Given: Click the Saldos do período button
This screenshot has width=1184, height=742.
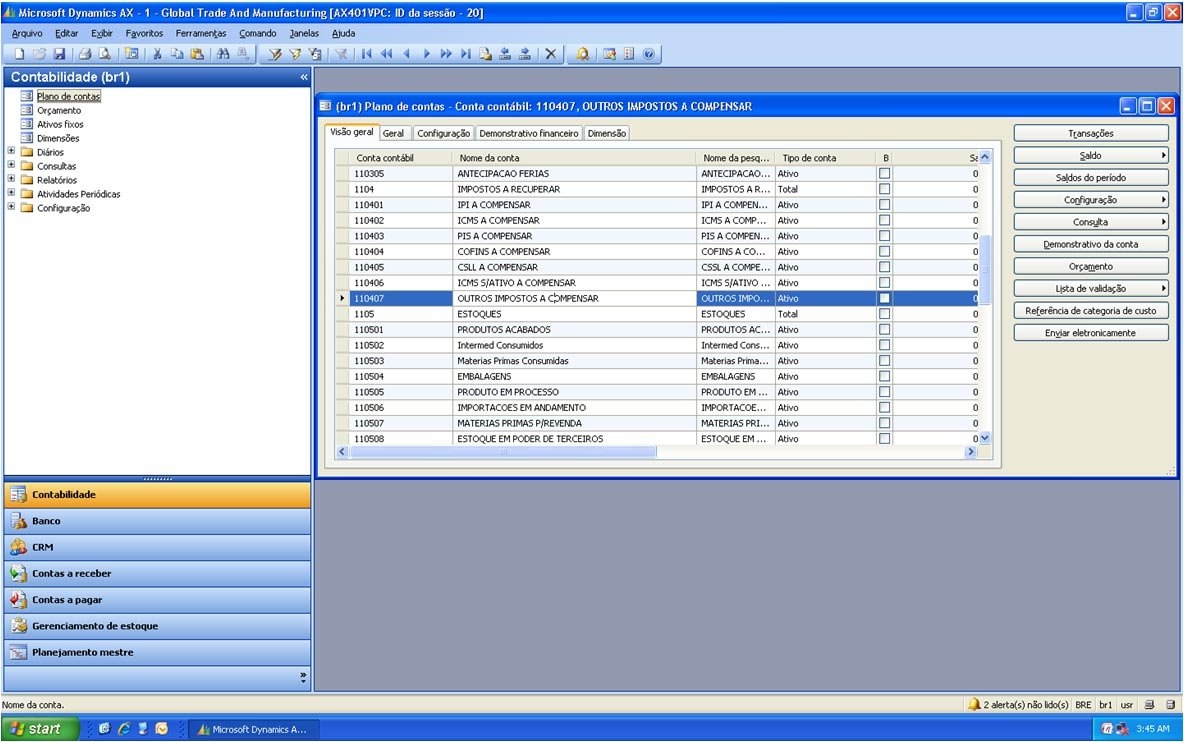Looking at the screenshot, I should (x=1090, y=177).
